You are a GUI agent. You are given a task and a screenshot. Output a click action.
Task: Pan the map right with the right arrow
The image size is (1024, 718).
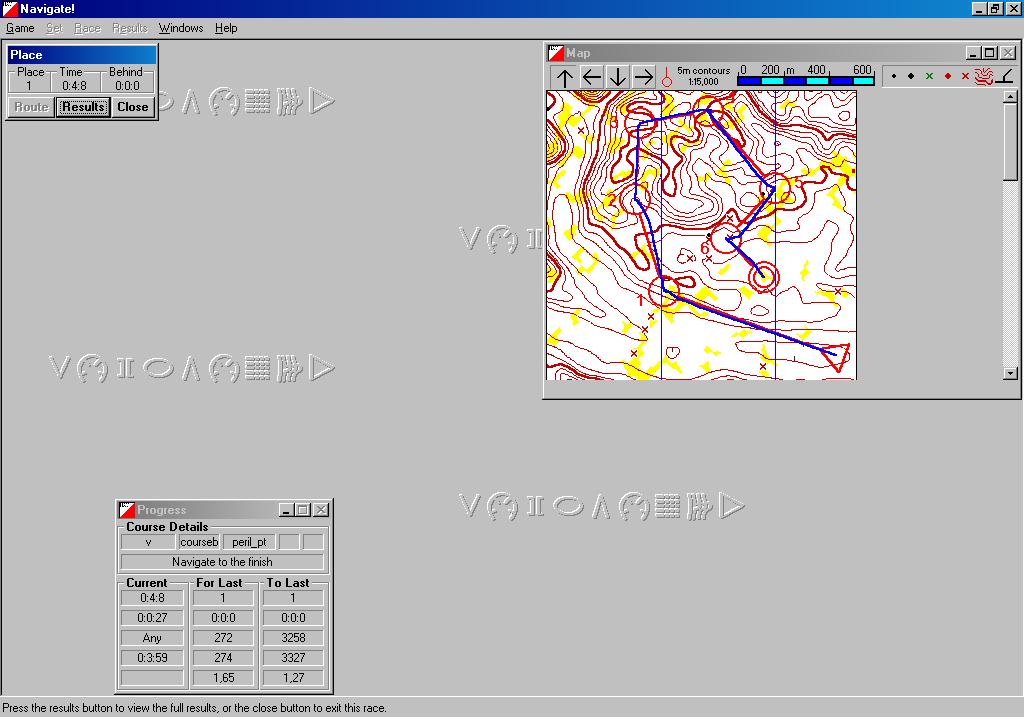(x=643, y=77)
